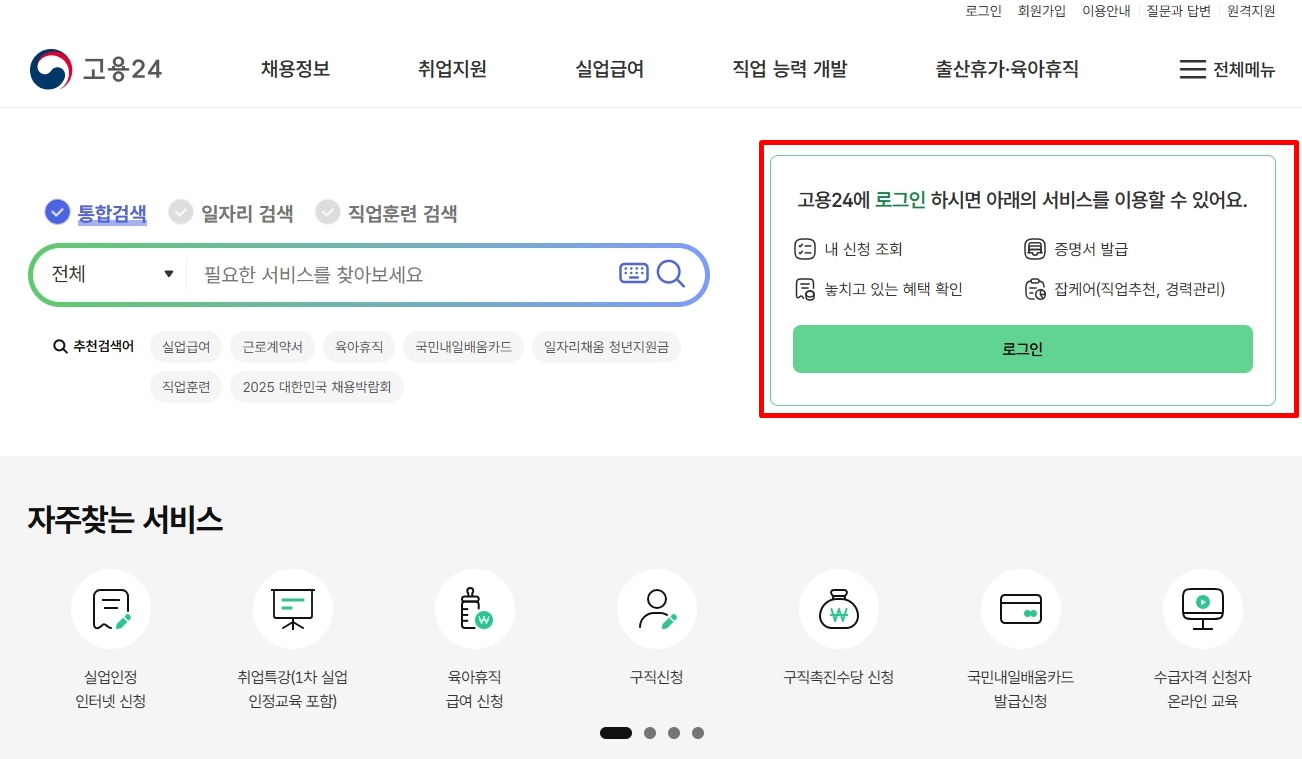Select the second carousel pagination dot
Viewport: 1302px width, 759px height.
pos(649,733)
